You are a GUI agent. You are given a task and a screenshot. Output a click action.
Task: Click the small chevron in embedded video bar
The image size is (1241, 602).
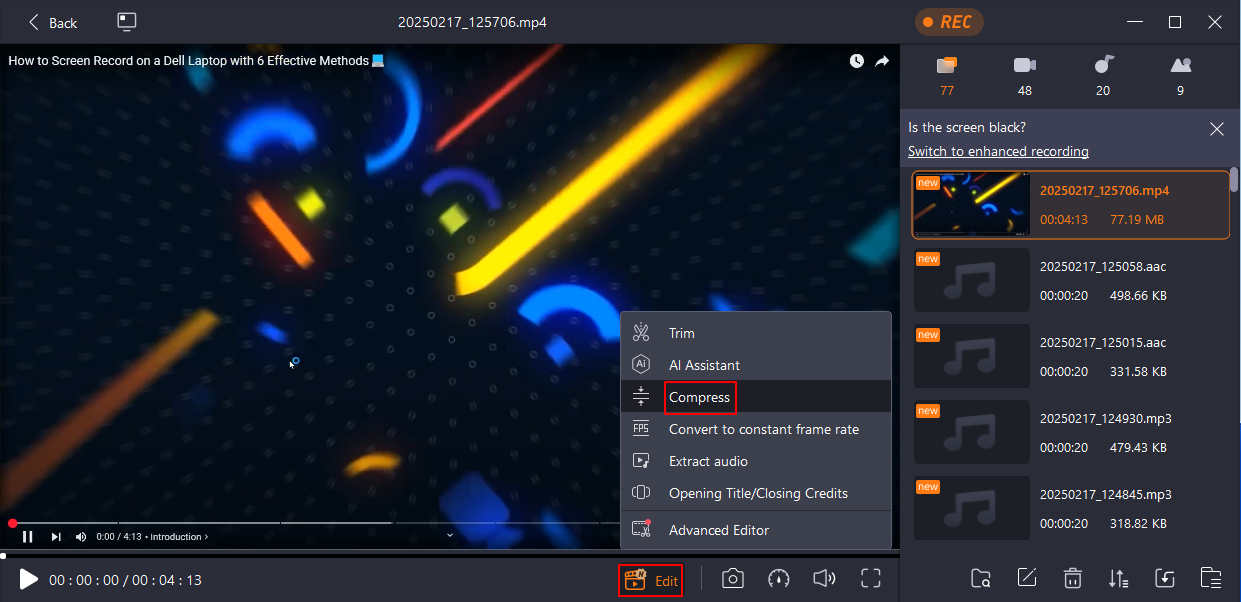450,536
